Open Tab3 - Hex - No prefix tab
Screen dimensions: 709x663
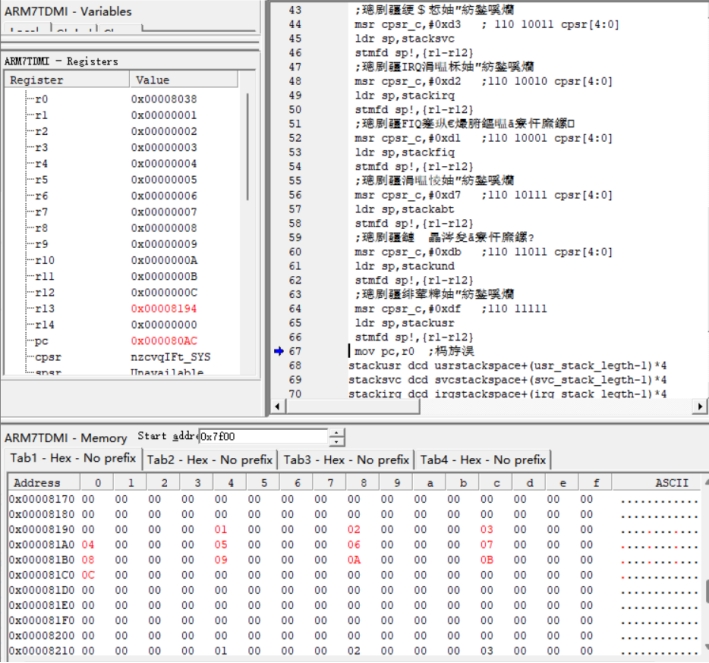point(346,460)
